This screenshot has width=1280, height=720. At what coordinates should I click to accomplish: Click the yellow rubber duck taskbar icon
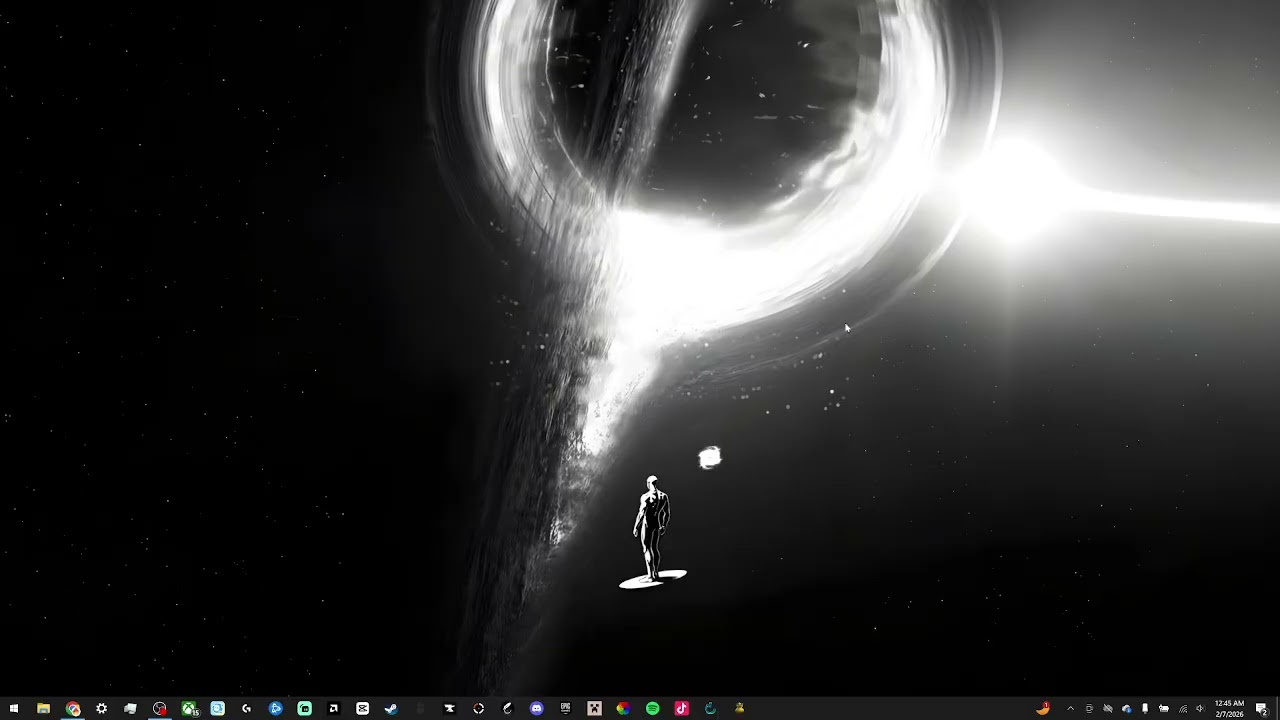tap(739, 708)
